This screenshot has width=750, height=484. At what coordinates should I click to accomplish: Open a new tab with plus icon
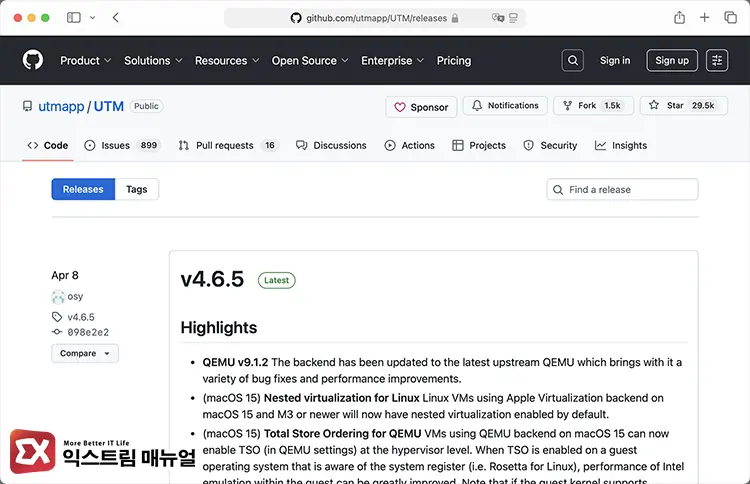coord(705,18)
